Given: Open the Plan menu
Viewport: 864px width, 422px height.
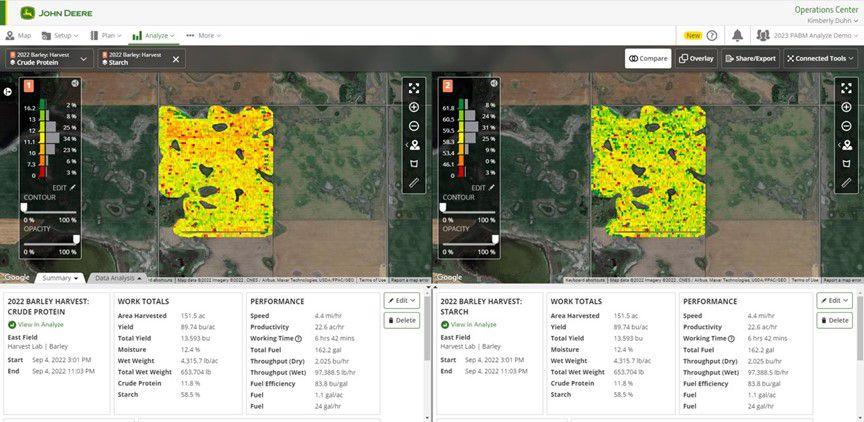Looking at the screenshot, I should click(106, 35).
